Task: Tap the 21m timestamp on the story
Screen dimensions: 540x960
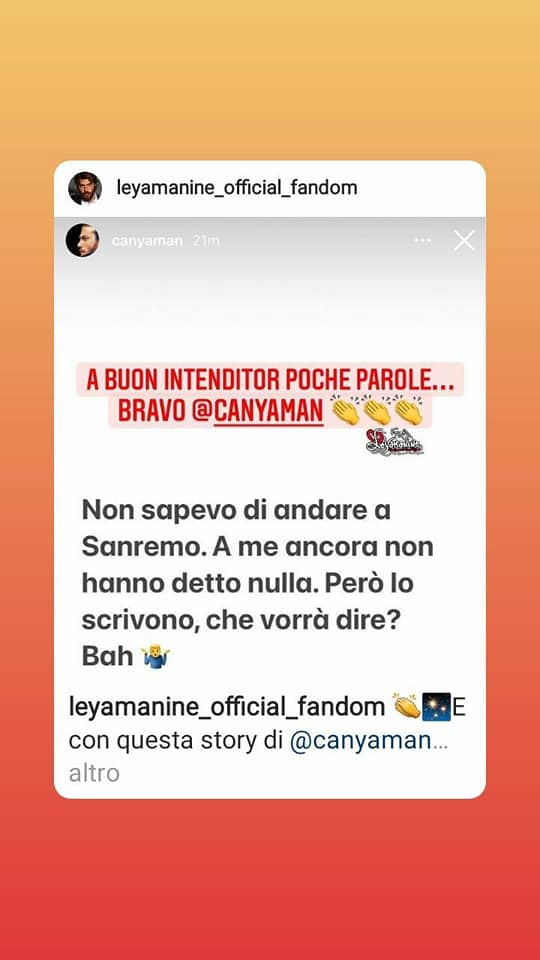Action: (x=206, y=241)
